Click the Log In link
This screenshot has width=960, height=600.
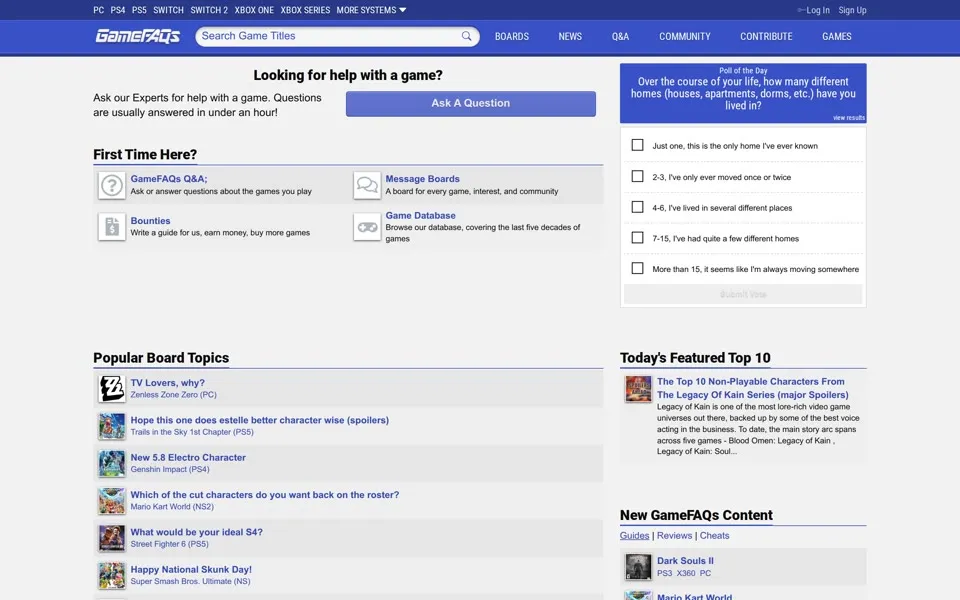814,10
